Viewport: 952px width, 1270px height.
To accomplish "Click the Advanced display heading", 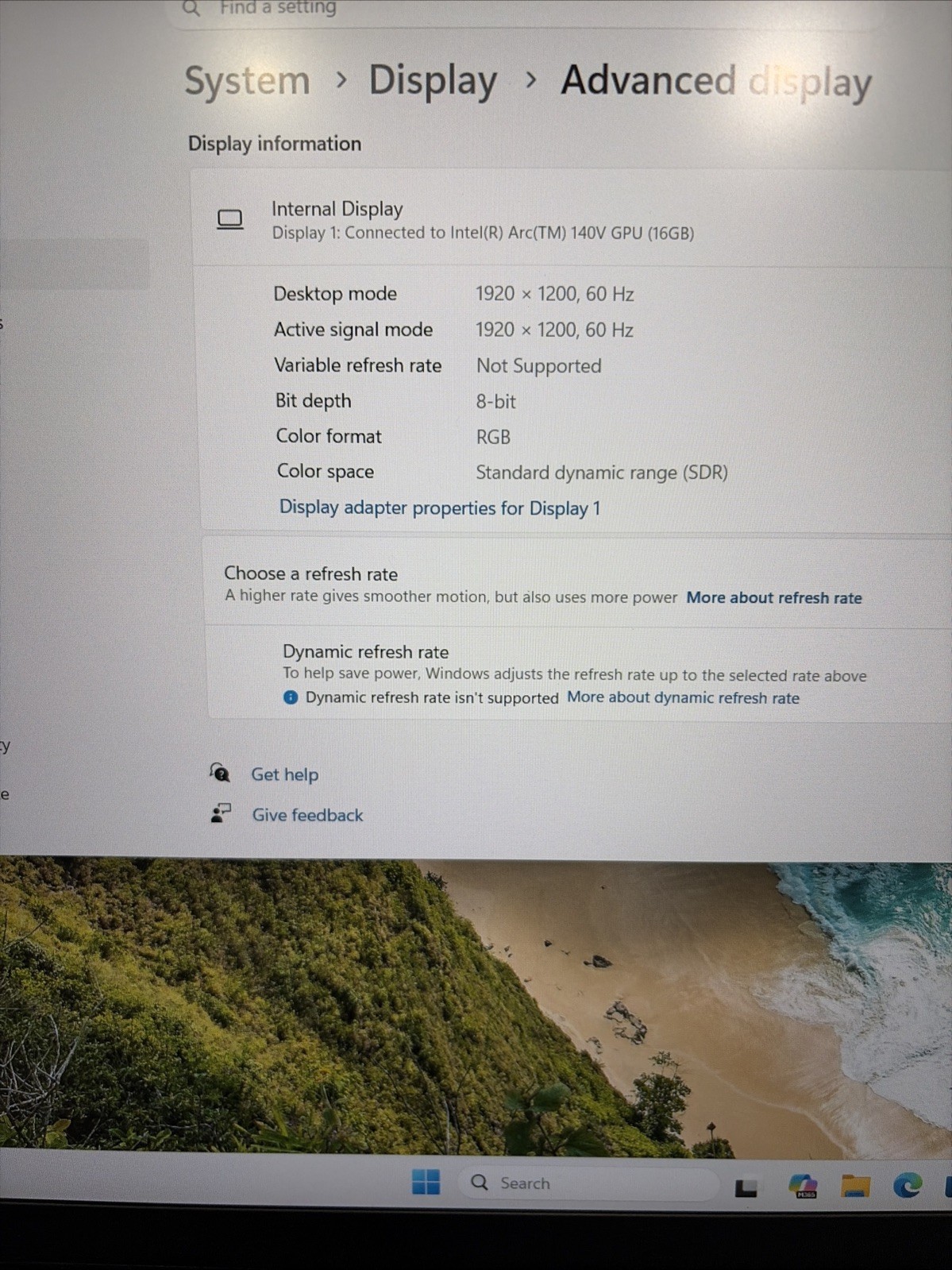I will click(x=716, y=81).
